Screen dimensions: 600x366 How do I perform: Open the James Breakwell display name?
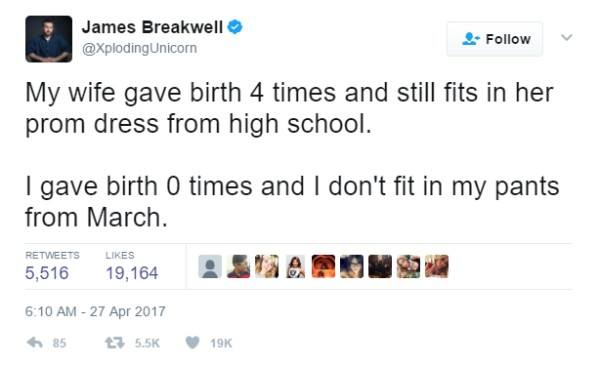click(152, 27)
